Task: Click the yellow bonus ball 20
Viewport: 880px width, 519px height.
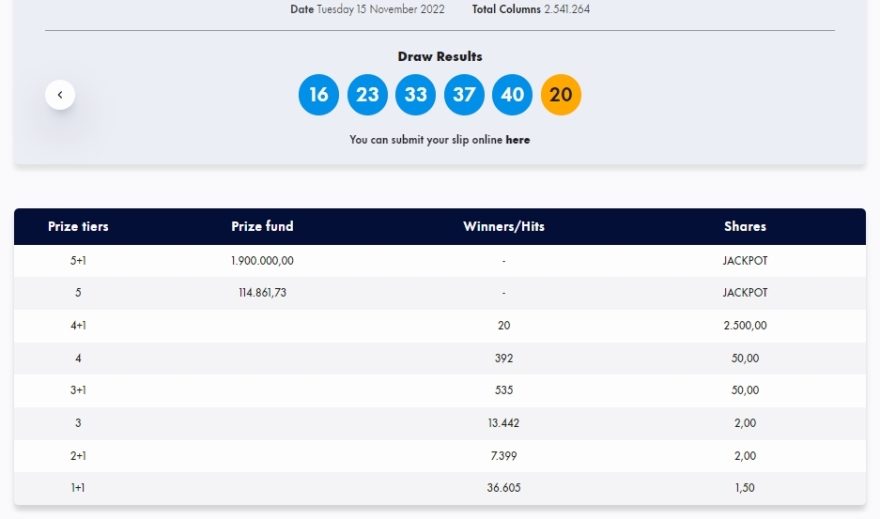Action: (x=561, y=95)
